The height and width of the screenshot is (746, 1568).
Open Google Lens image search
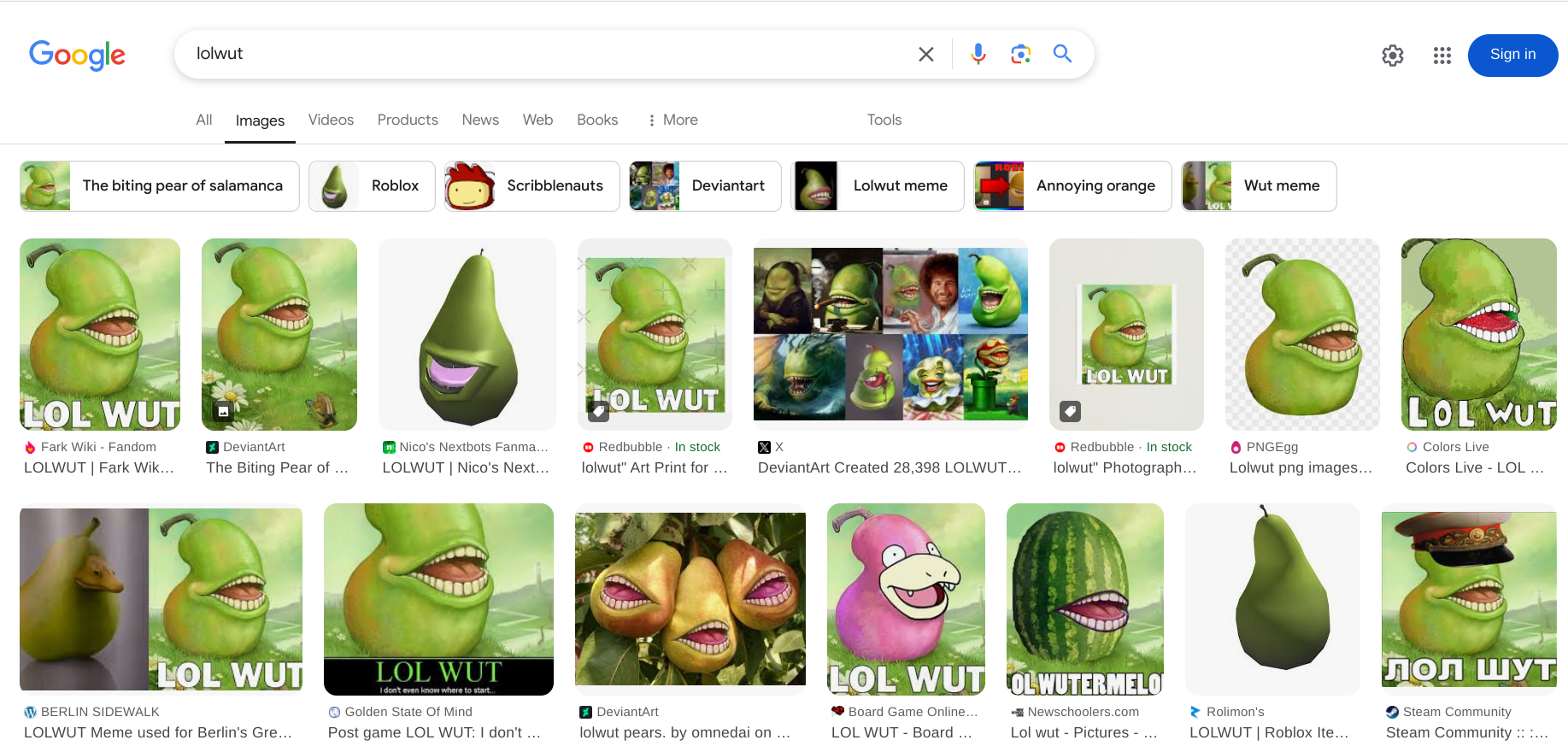pos(1020,54)
